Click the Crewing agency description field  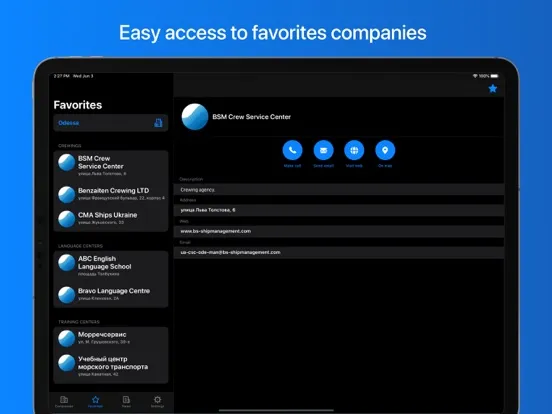pyautogui.click(x=339, y=189)
